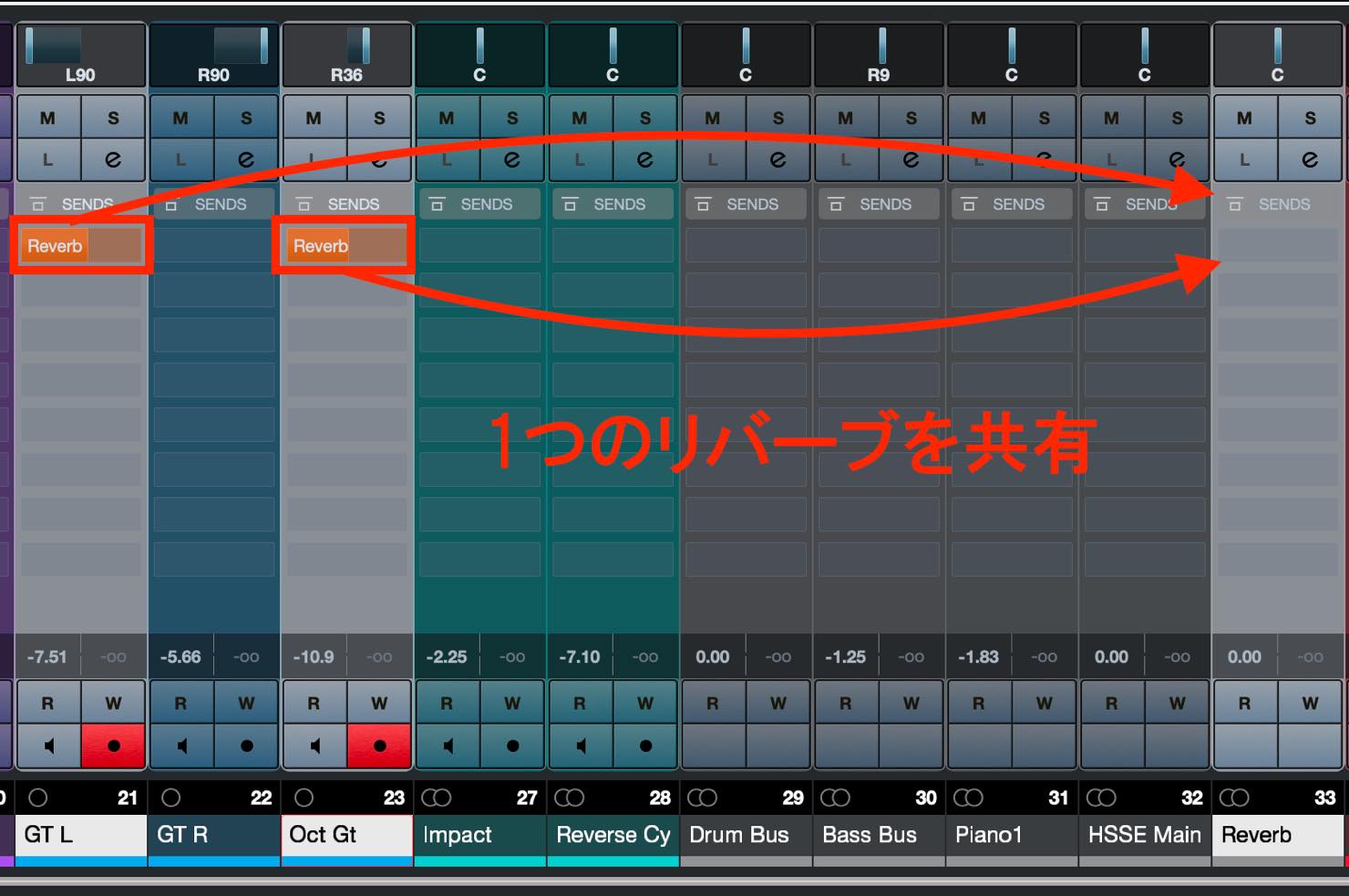1349x896 pixels.
Task: Arm record on Reverse Cy channel
Action: pyautogui.click(x=645, y=746)
